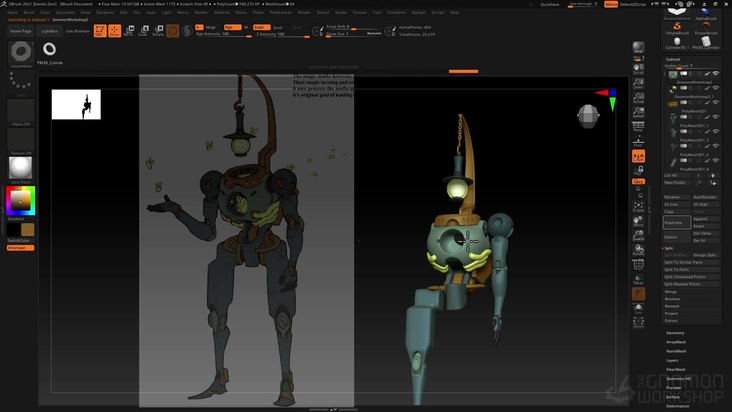The height and width of the screenshot is (412, 732).
Task: Open the SimpleBrush tool thumbnail
Action: pyautogui.click(x=677, y=28)
